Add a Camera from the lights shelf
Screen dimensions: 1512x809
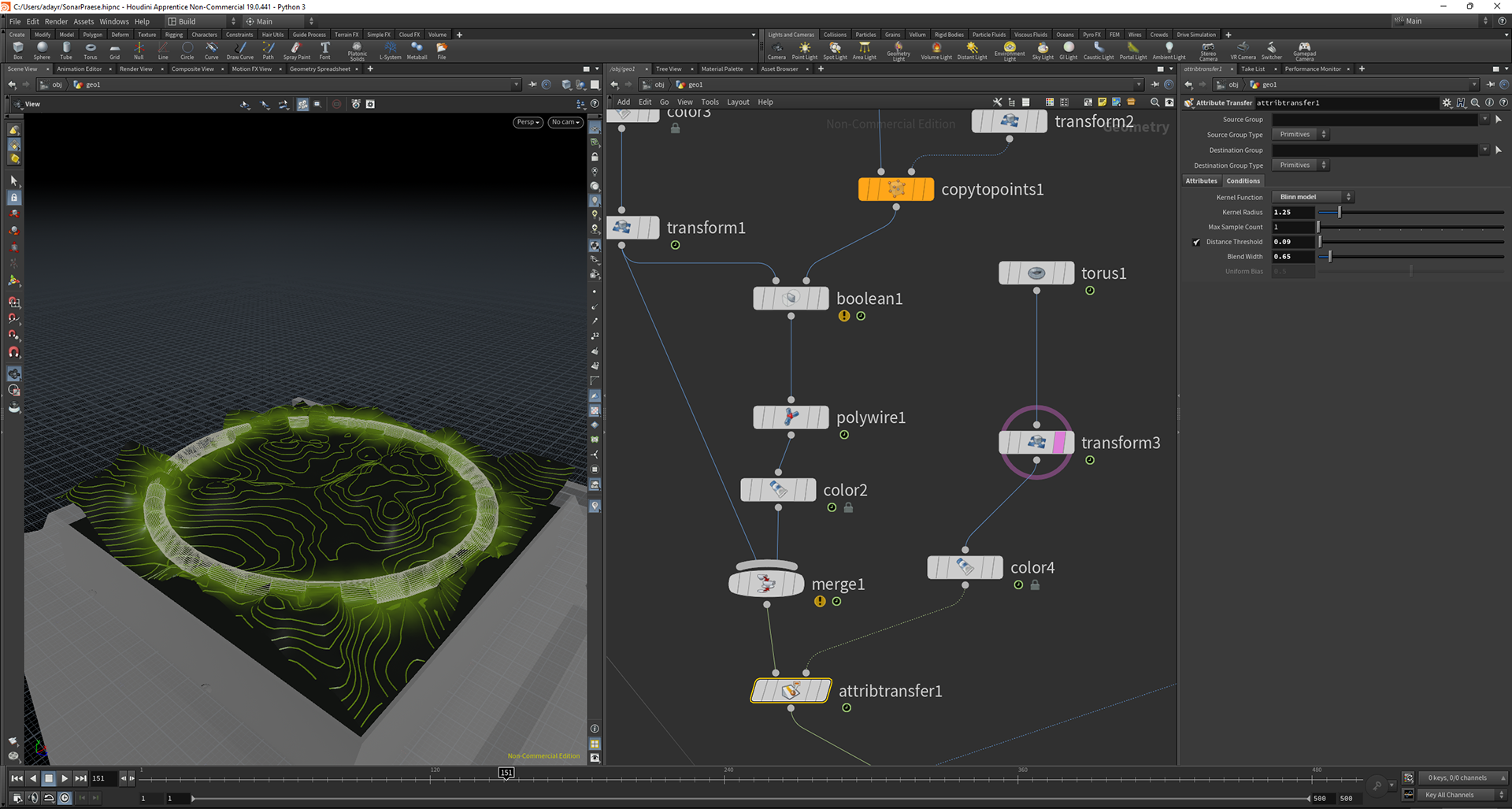[x=776, y=50]
